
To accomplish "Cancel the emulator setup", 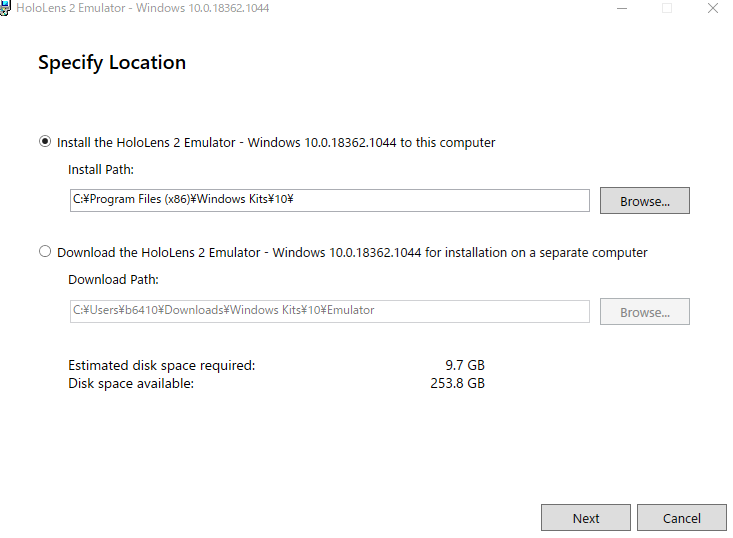I will tap(682, 517).
